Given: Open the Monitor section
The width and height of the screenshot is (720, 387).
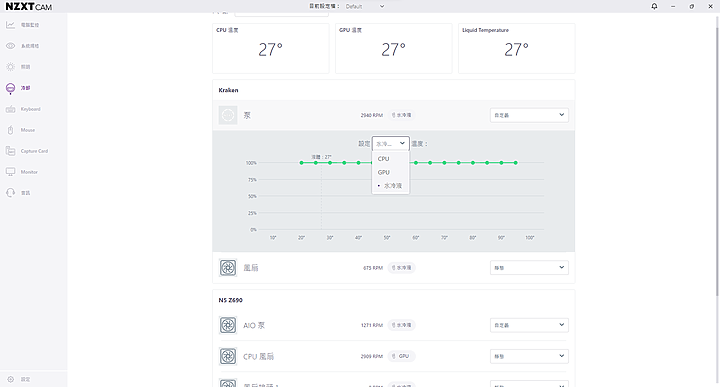Looking at the screenshot, I should [x=22, y=172].
